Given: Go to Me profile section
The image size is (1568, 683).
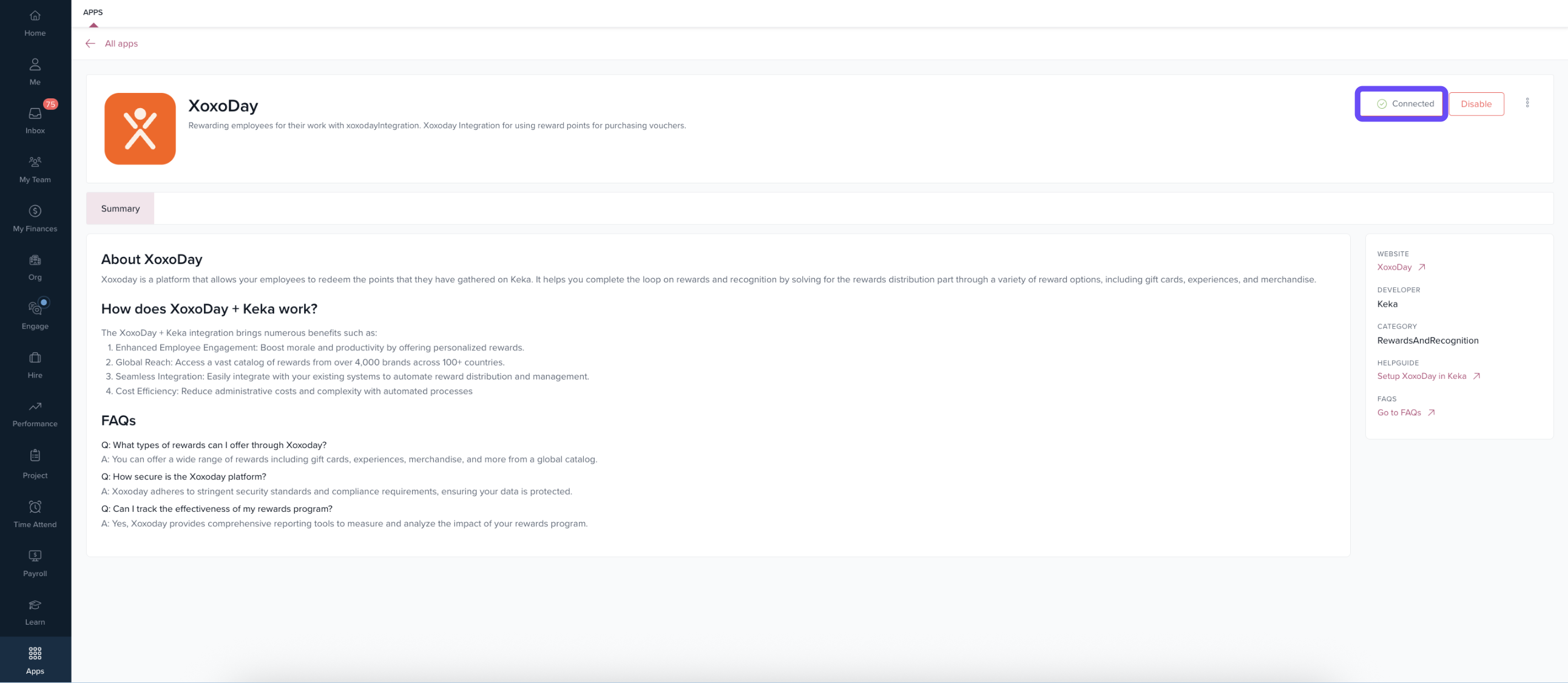Looking at the screenshot, I should [x=35, y=72].
